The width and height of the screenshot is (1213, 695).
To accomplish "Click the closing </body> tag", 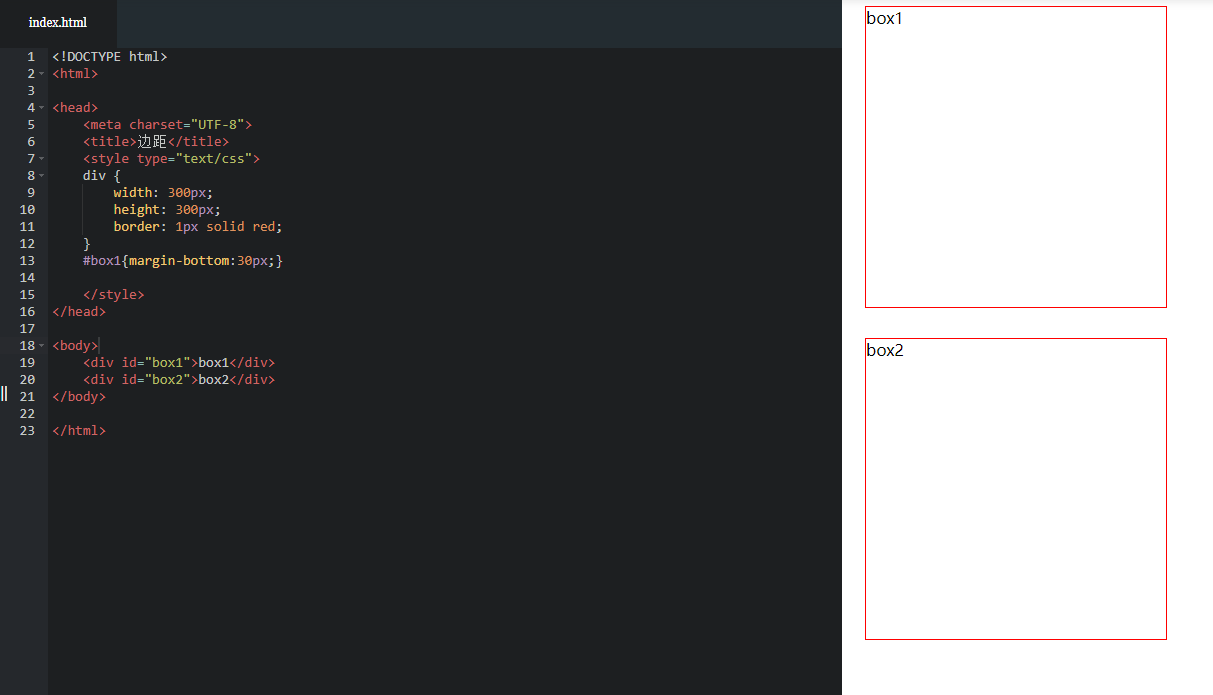I will click(x=79, y=397).
